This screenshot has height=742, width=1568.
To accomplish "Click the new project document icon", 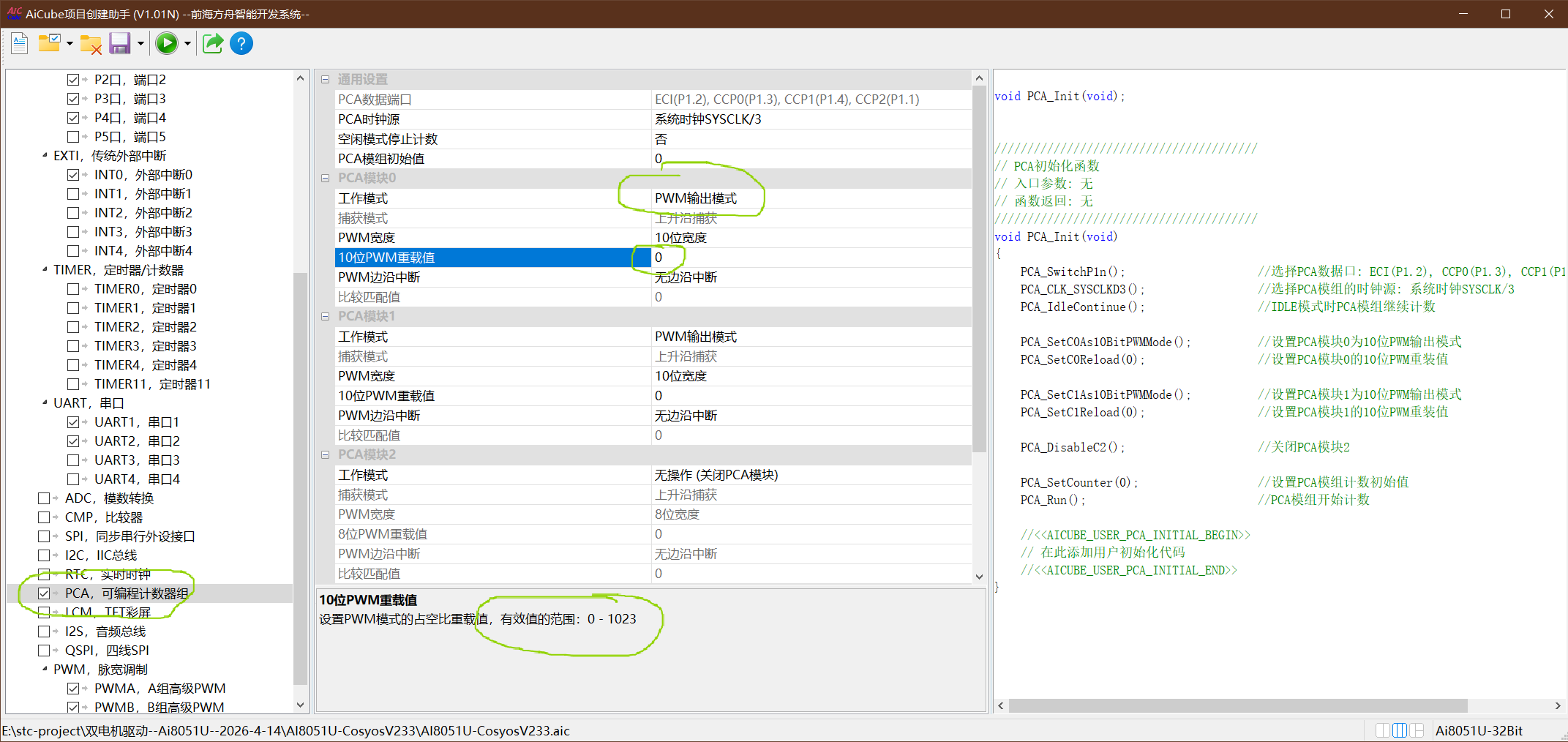I will click(20, 44).
